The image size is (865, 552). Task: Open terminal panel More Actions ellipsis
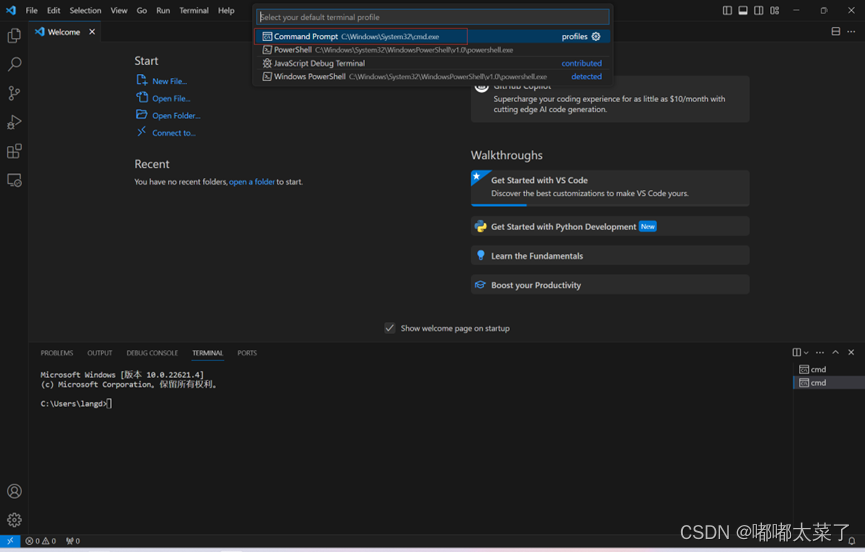(x=820, y=352)
